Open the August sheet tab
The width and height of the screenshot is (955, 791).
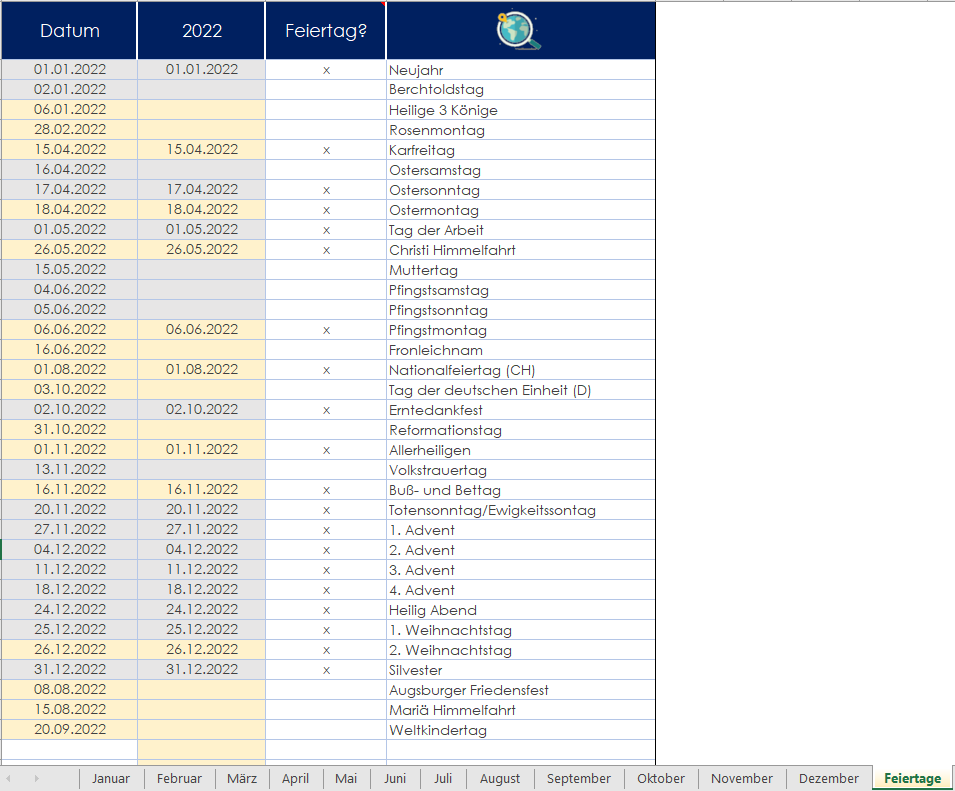[500, 778]
